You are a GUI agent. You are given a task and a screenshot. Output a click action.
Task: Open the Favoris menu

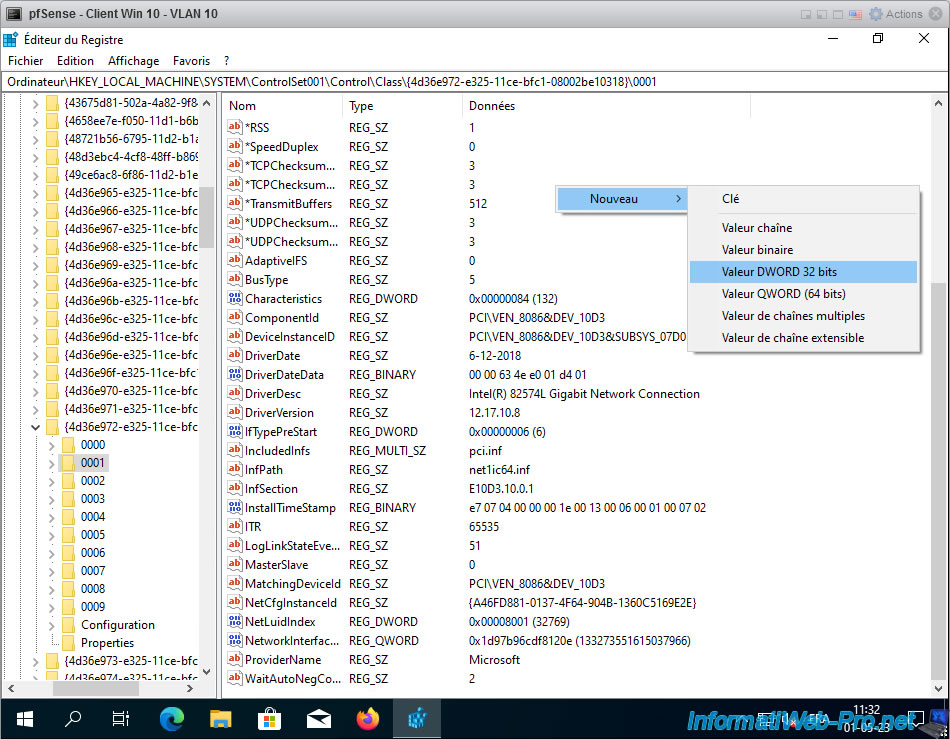(x=191, y=61)
